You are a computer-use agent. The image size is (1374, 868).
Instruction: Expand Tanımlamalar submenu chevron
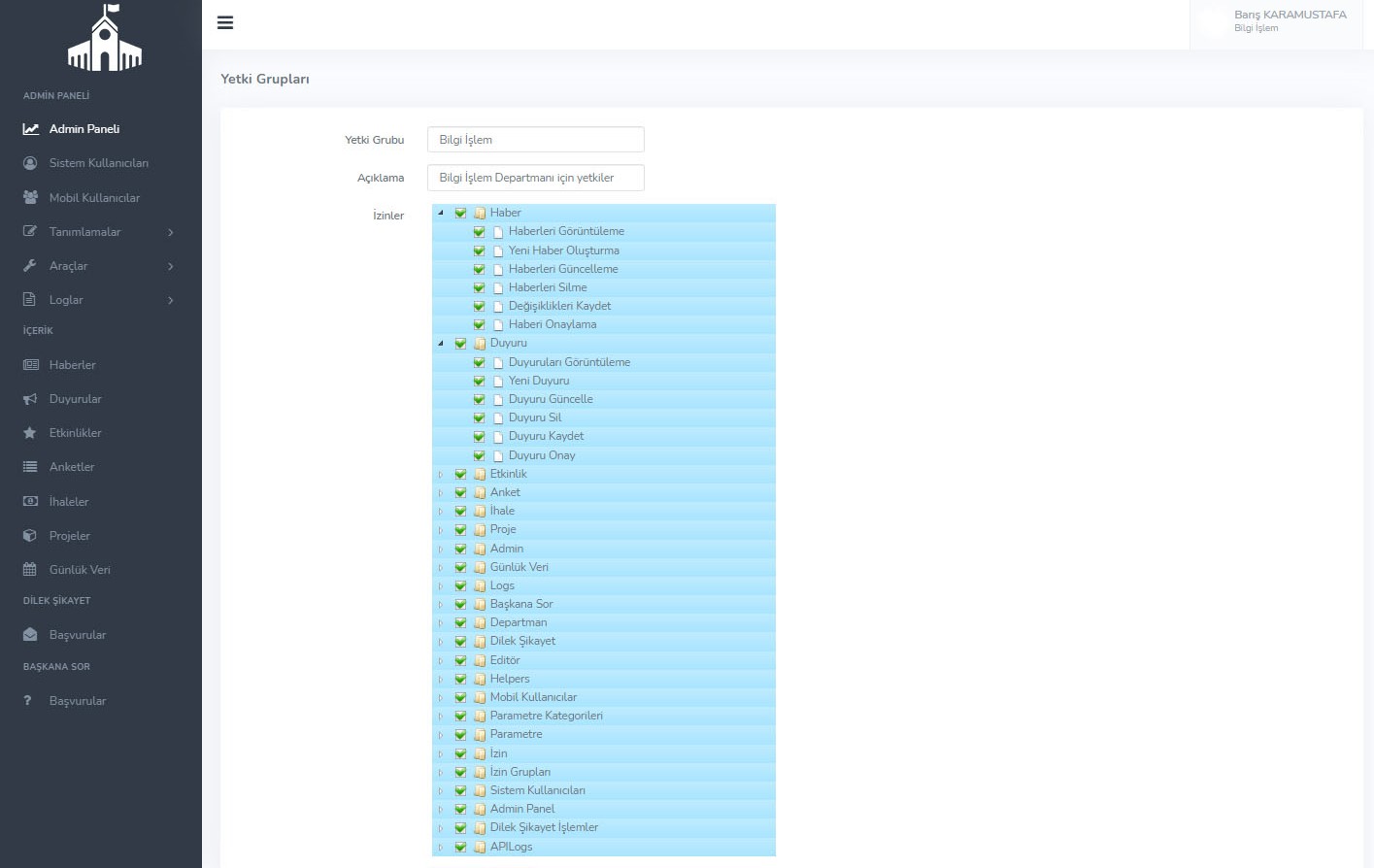click(171, 232)
